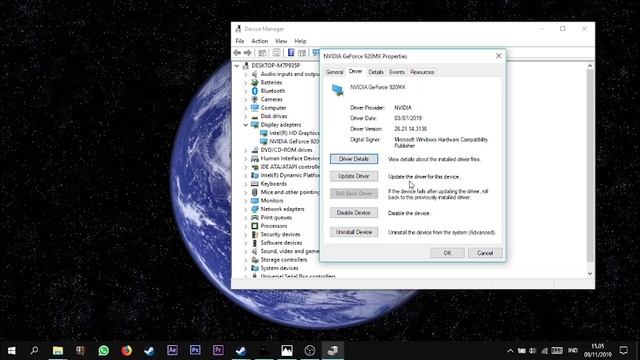Screen dimensions: 640x360
Task: Open the notification center icon
Action: click(x=624, y=350)
